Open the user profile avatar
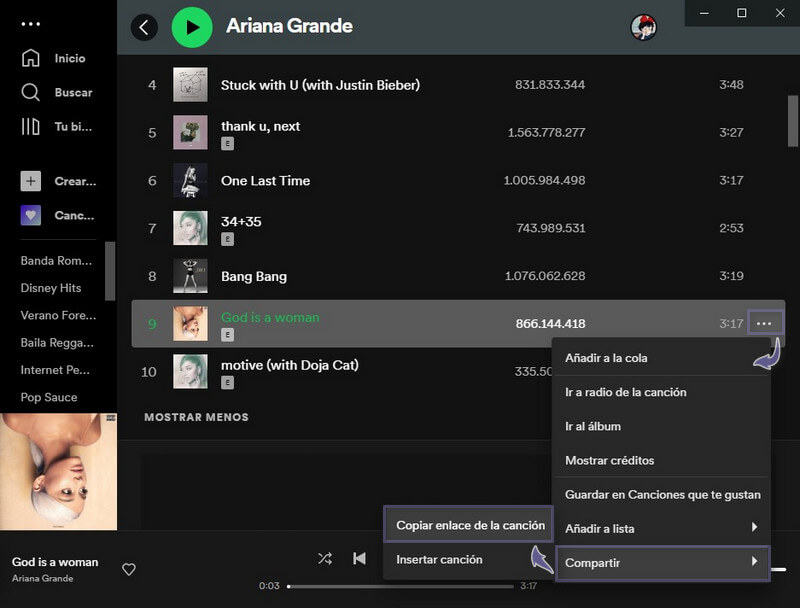Screen dimensions: 800x608 coord(643,27)
